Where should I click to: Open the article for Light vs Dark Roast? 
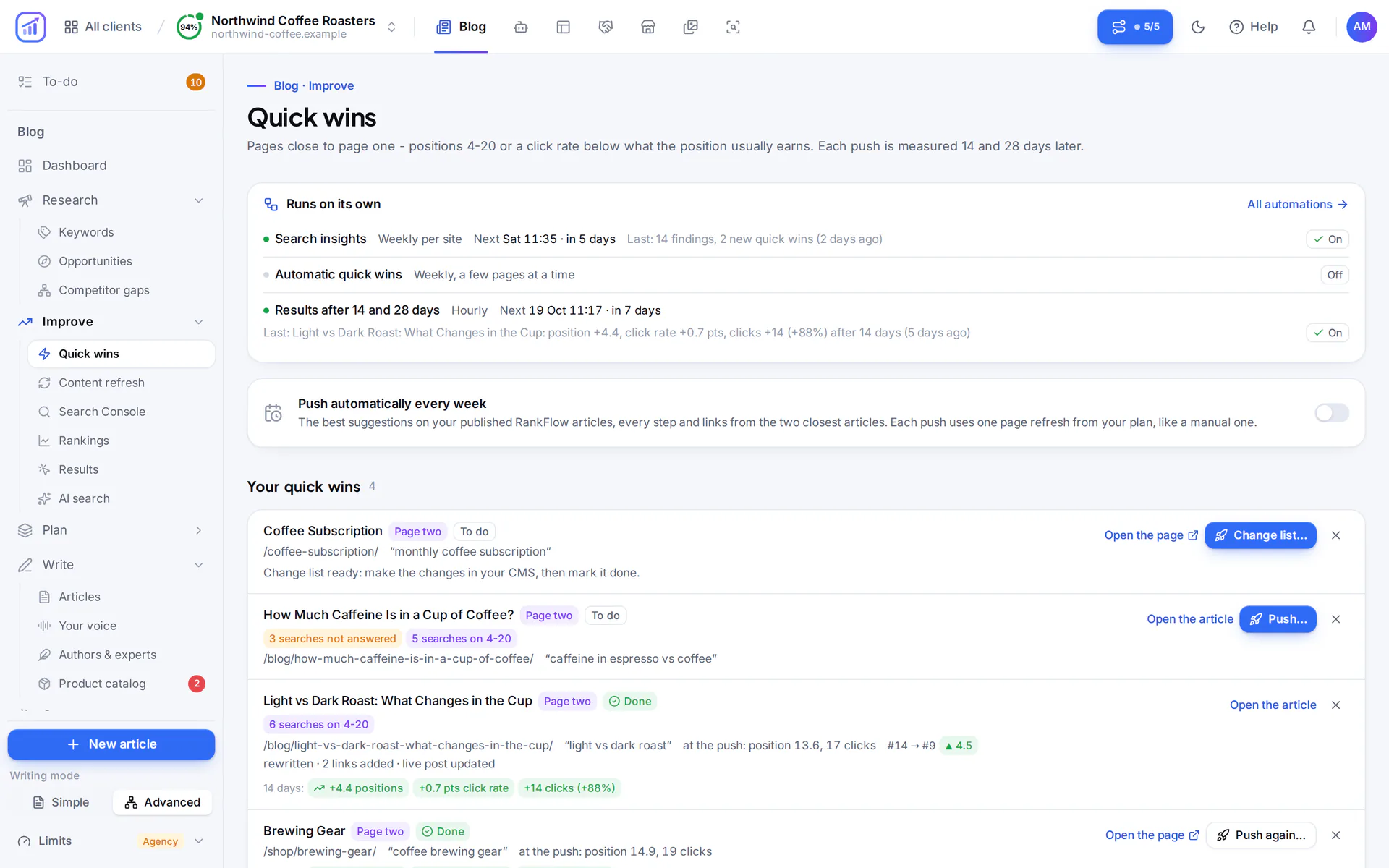pos(1273,705)
